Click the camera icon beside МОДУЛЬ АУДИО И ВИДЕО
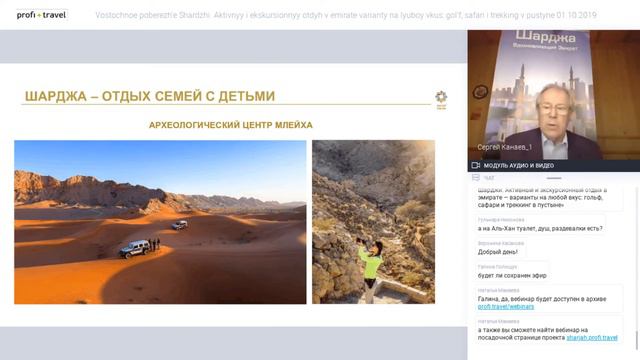 tap(476, 165)
